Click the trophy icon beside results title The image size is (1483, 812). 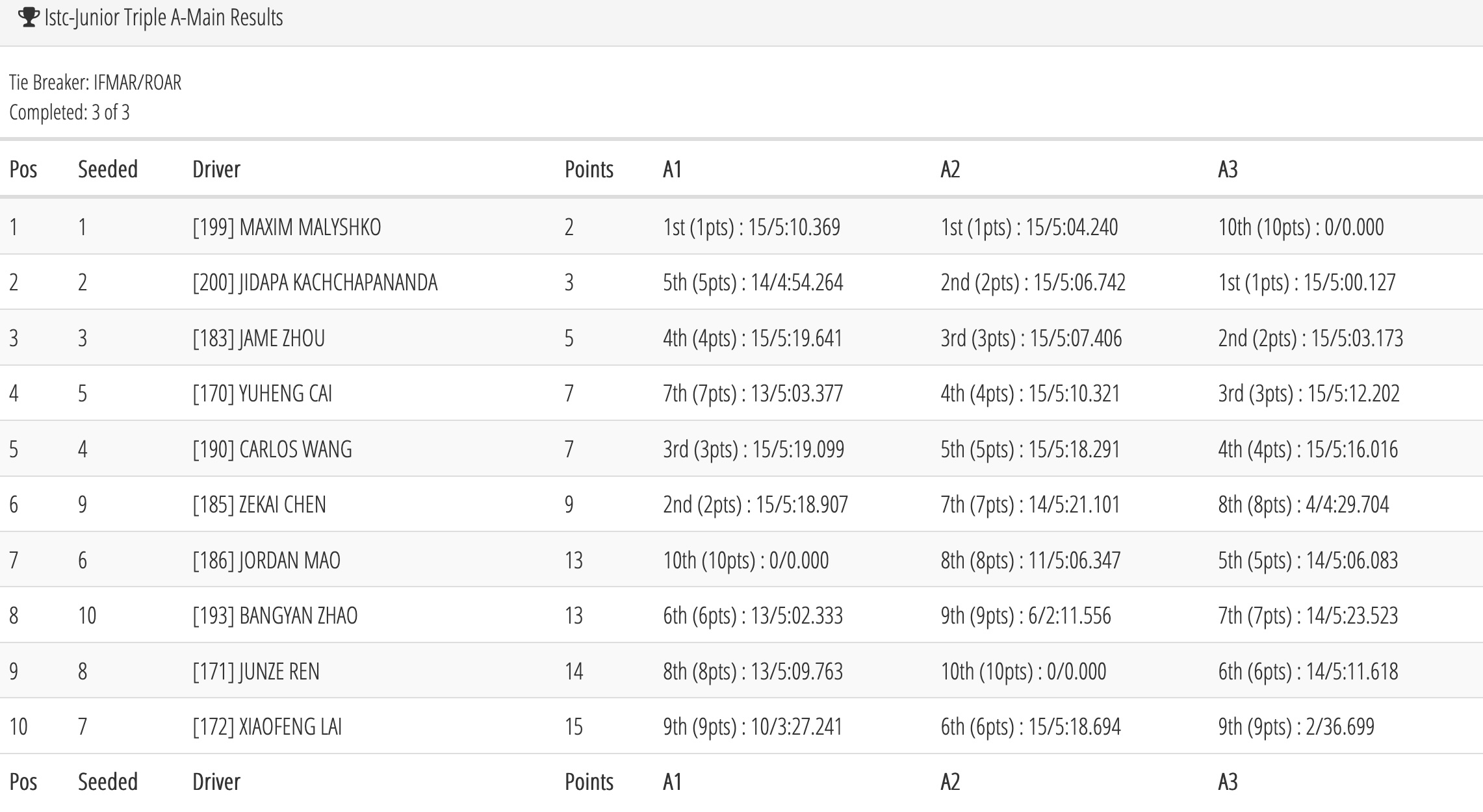point(29,18)
